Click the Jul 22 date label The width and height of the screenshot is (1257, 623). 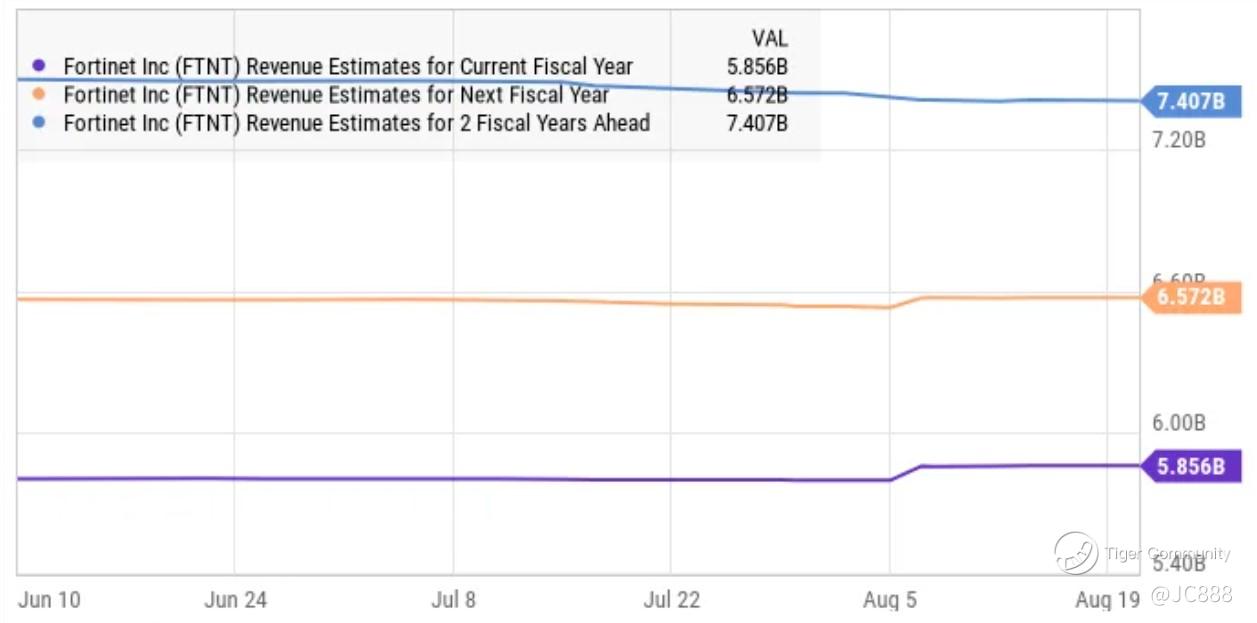tap(672, 600)
